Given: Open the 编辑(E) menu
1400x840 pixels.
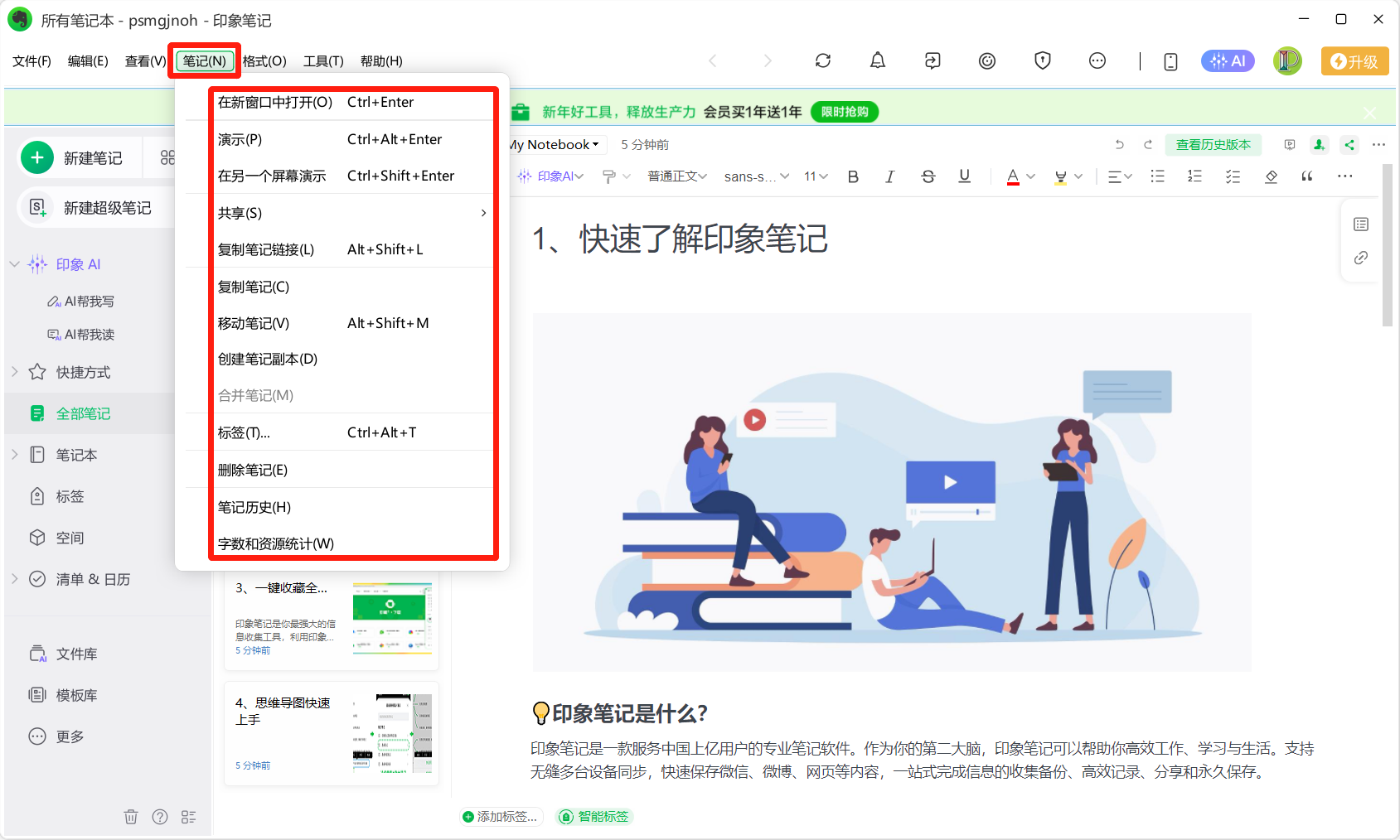Looking at the screenshot, I should tap(88, 61).
